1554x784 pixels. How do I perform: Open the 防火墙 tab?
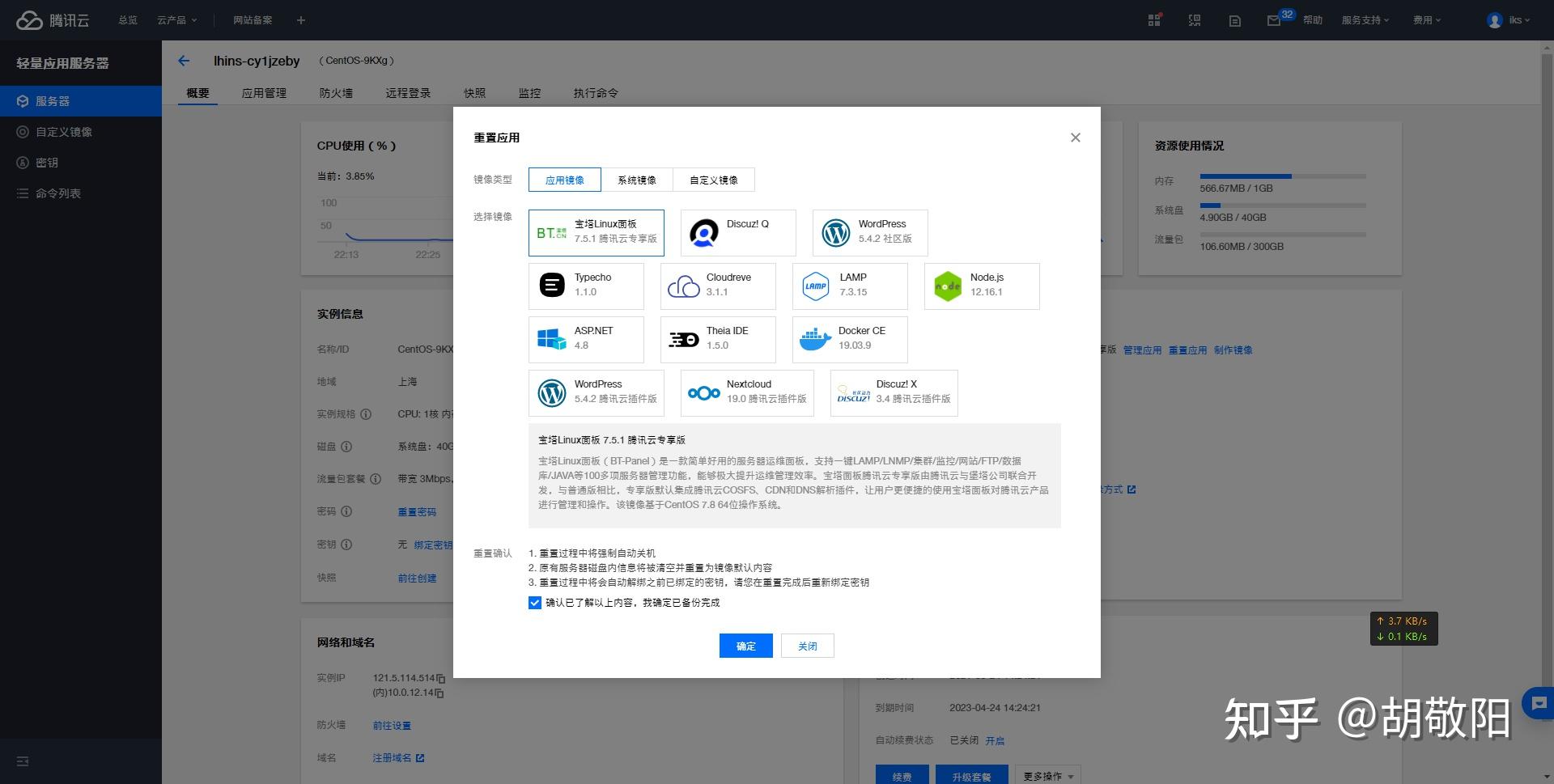[x=336, y=93]
